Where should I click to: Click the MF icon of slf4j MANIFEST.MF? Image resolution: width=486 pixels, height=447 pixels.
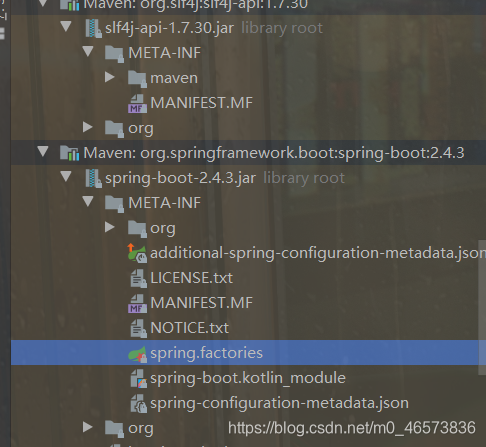click(137, 104)
